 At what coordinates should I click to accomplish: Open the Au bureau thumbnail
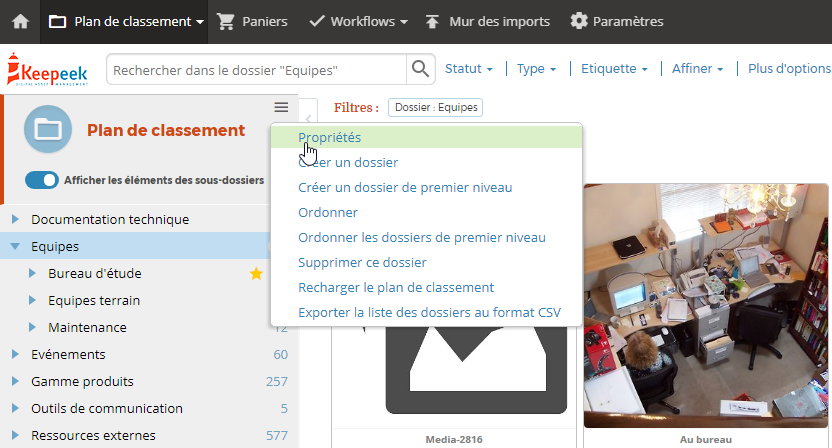coord(706,306)
